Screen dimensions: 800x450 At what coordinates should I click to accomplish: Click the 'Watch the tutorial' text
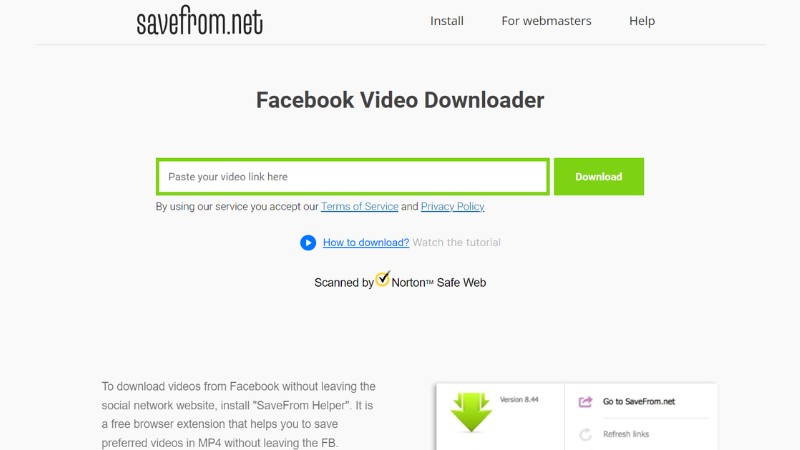456,243
